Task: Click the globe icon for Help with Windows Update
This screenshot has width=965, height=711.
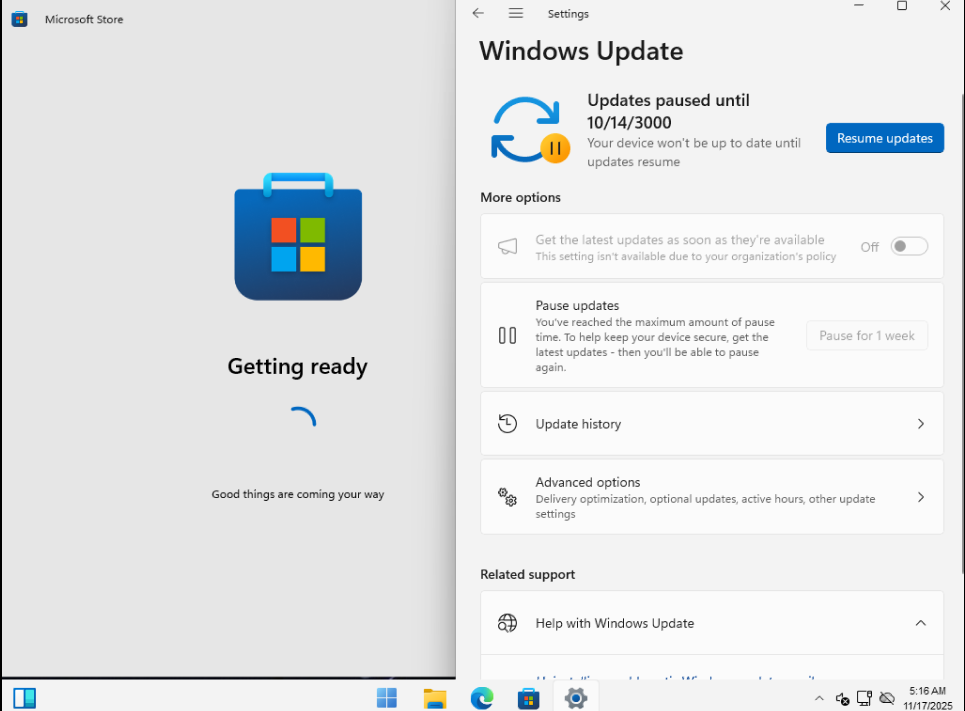Action: click(x=507, y=623)
